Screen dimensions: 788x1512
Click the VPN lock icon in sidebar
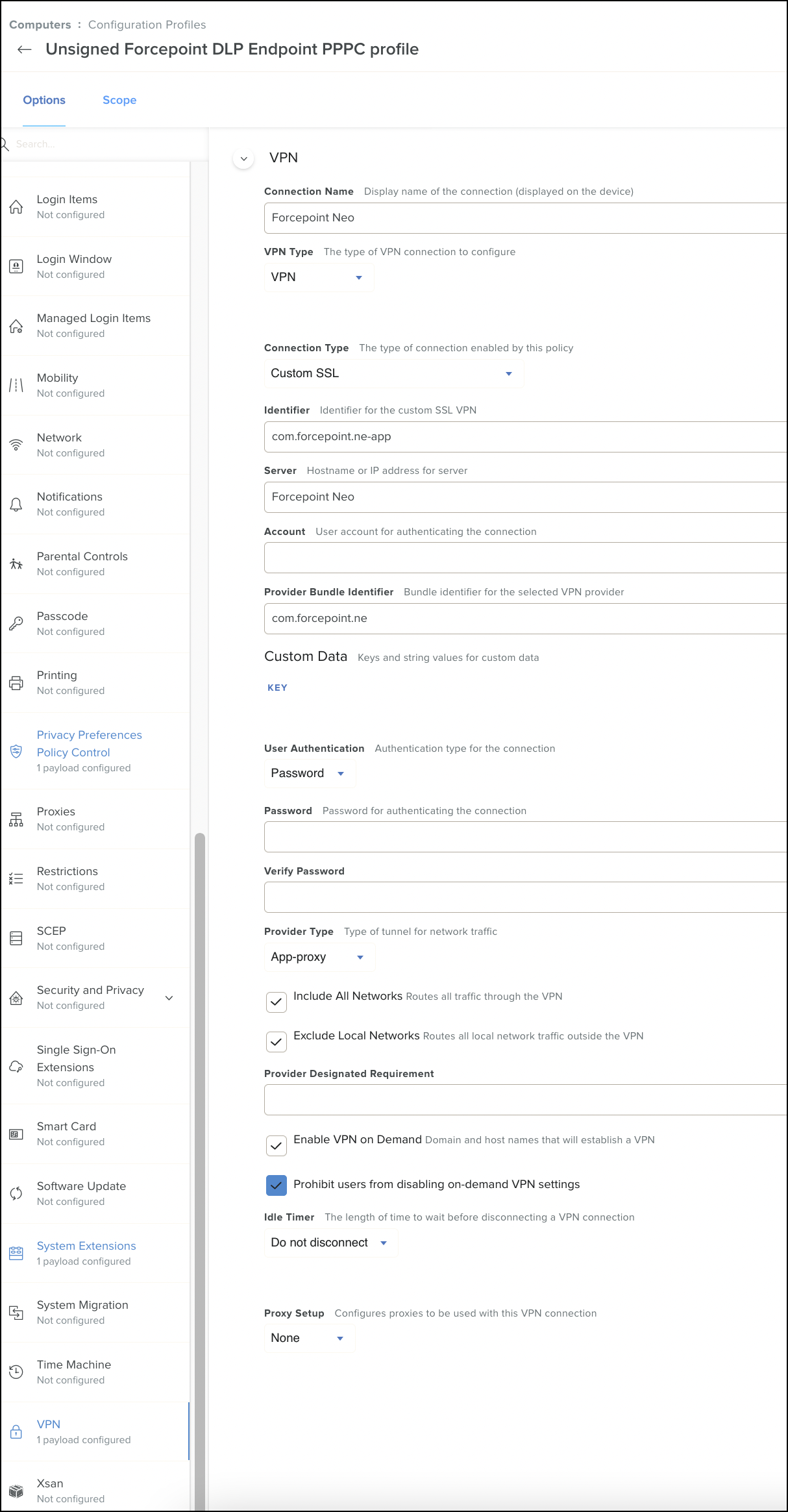[16, 1431]
